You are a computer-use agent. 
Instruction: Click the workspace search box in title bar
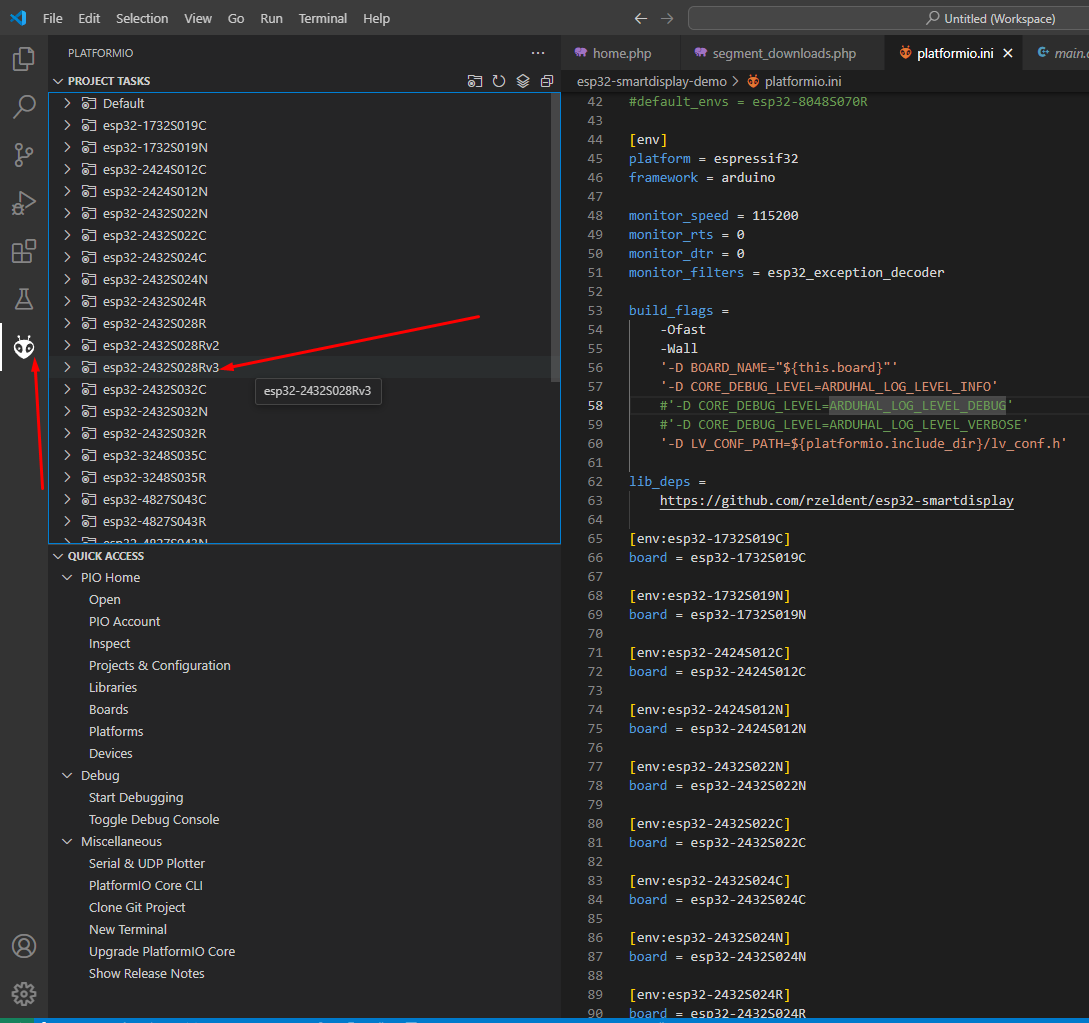888,18
